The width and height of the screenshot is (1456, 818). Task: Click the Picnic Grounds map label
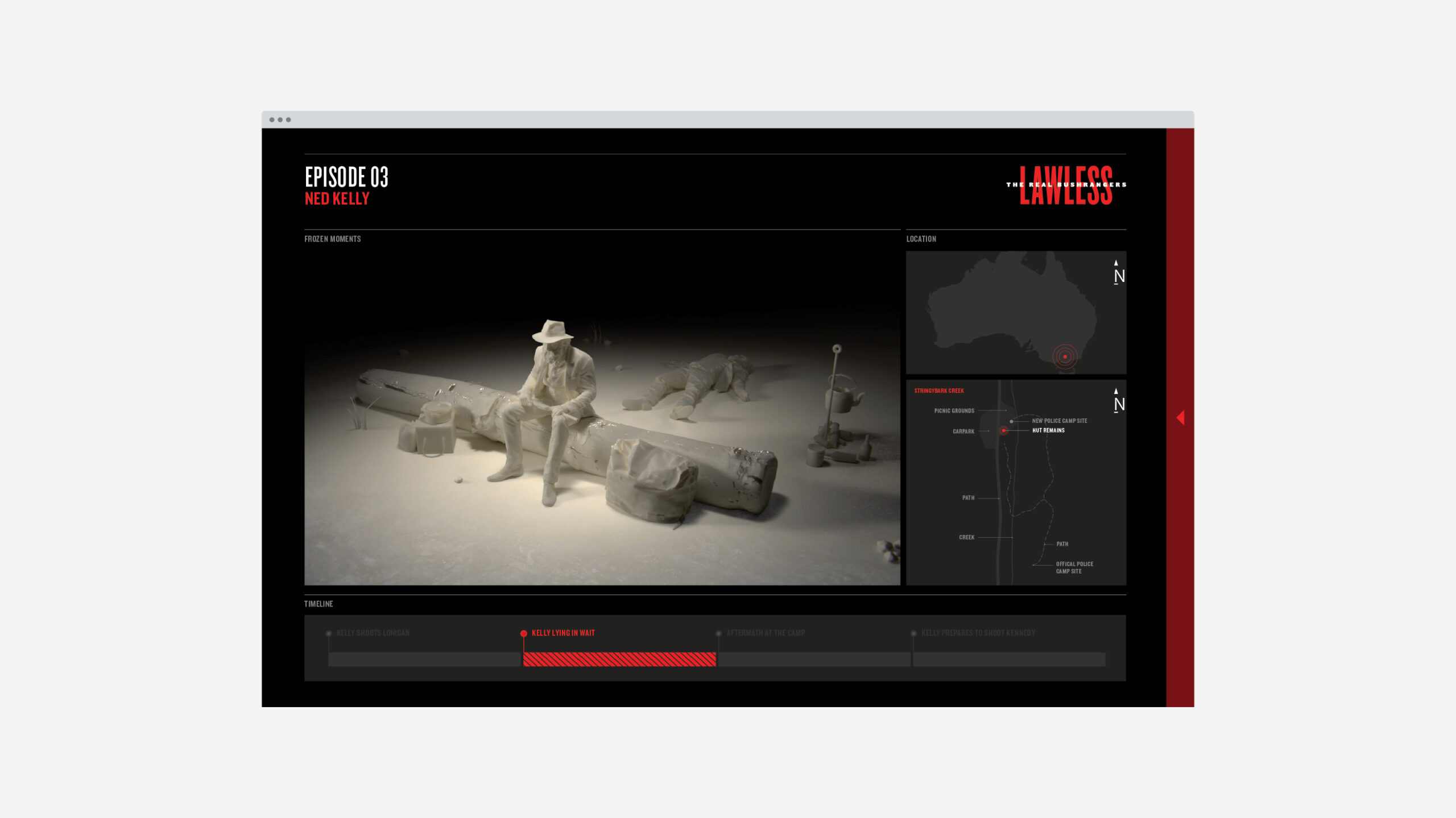point(954,411)
